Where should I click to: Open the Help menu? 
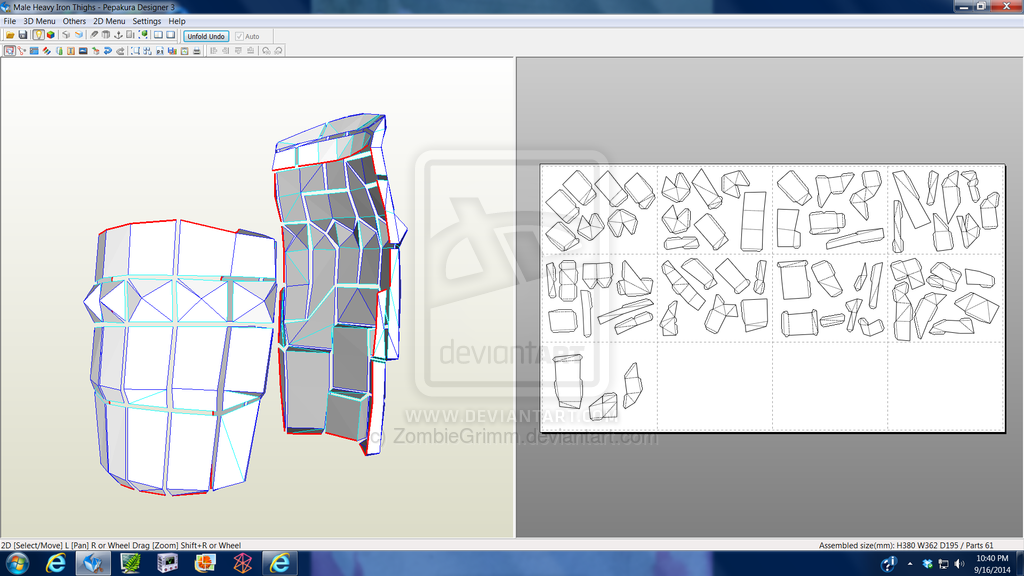tap(177, 21)
